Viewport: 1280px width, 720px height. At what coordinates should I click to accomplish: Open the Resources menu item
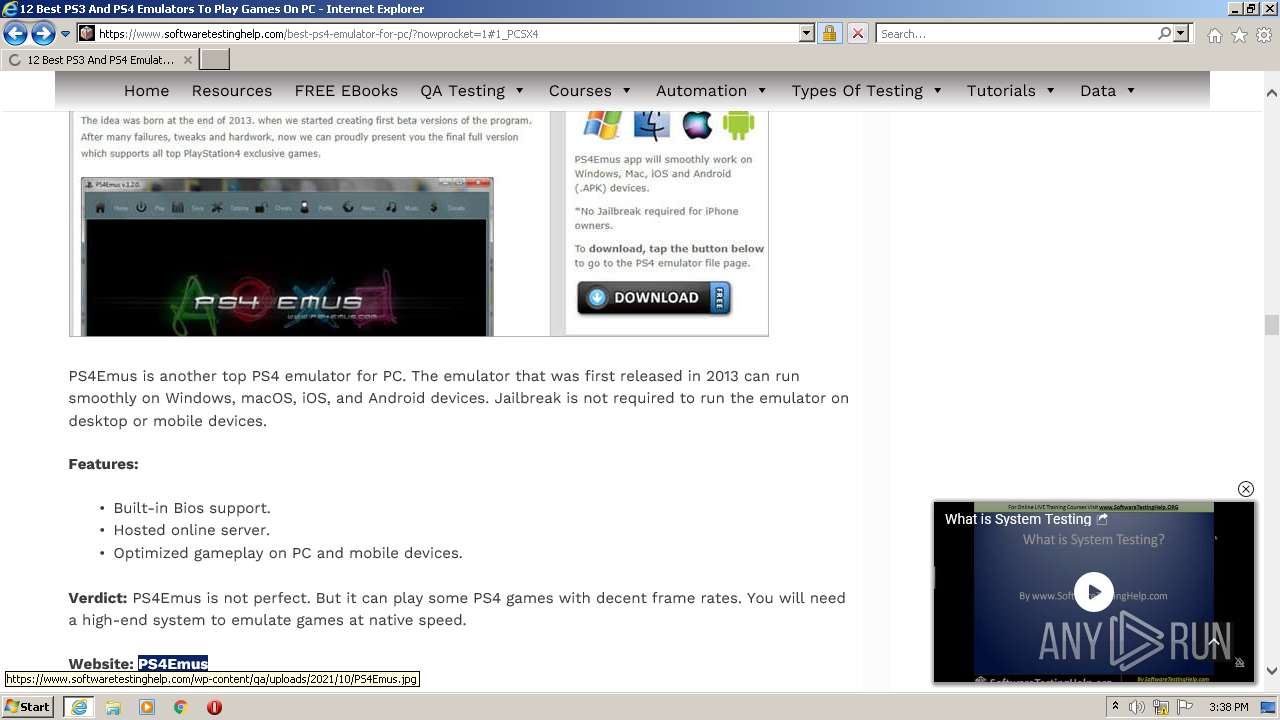(x=232, y=90)
